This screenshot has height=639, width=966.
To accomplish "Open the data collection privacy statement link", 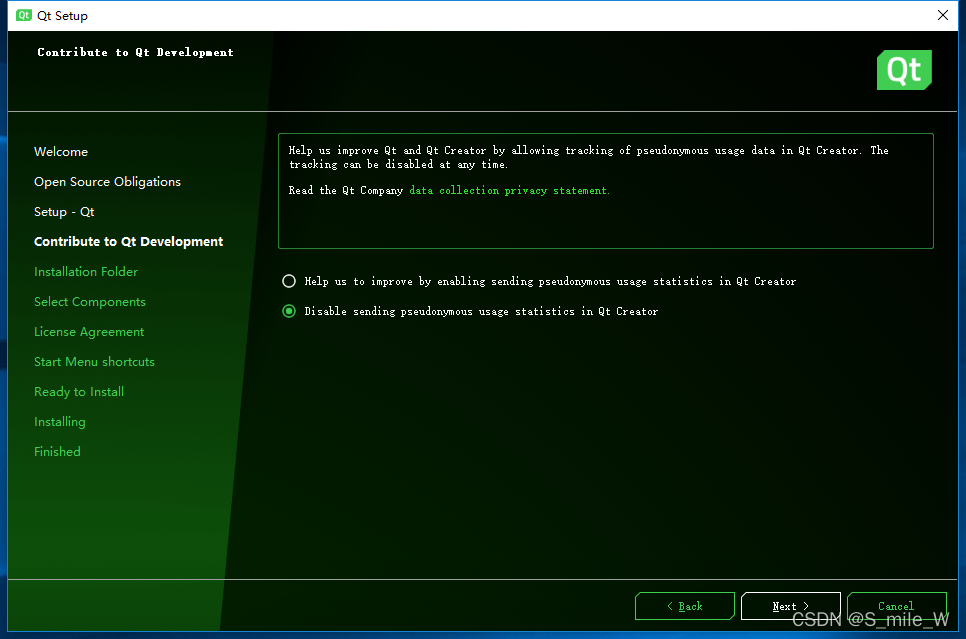I will [509, 190].
